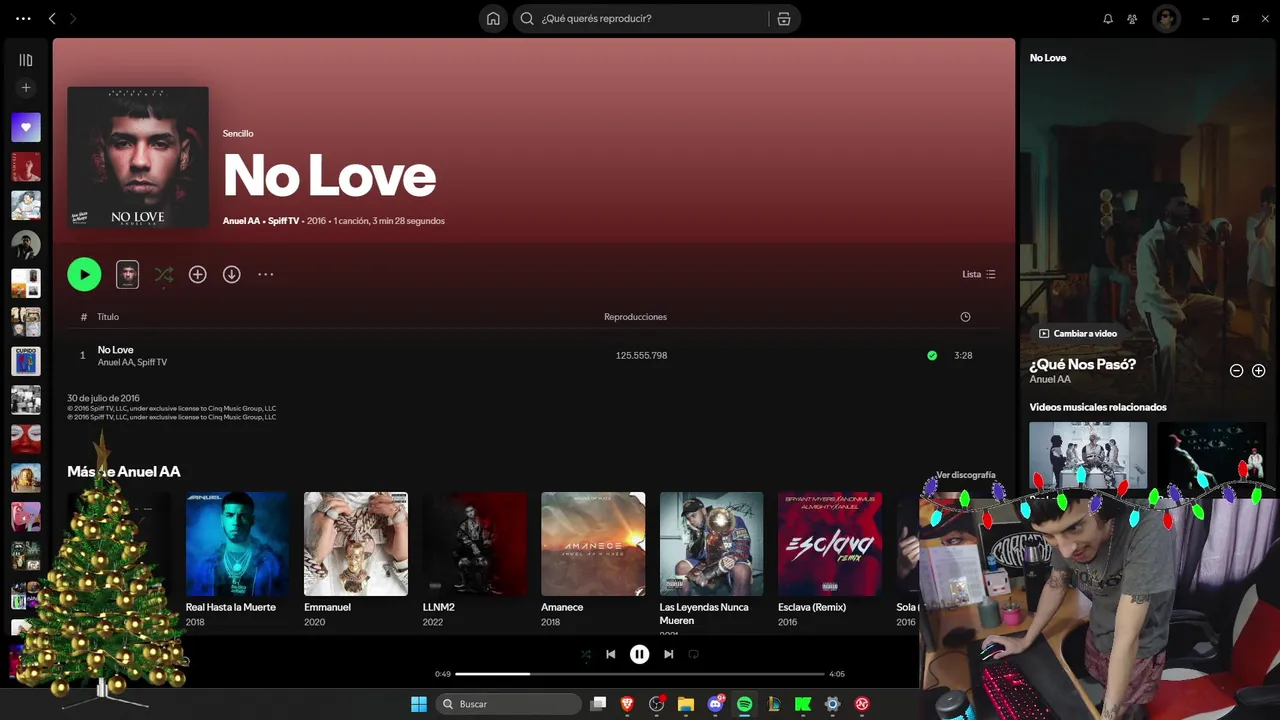This screenshot has width=1280, height=720.
Task: Play the No Love single with the green button
Action: click(84, 274)
